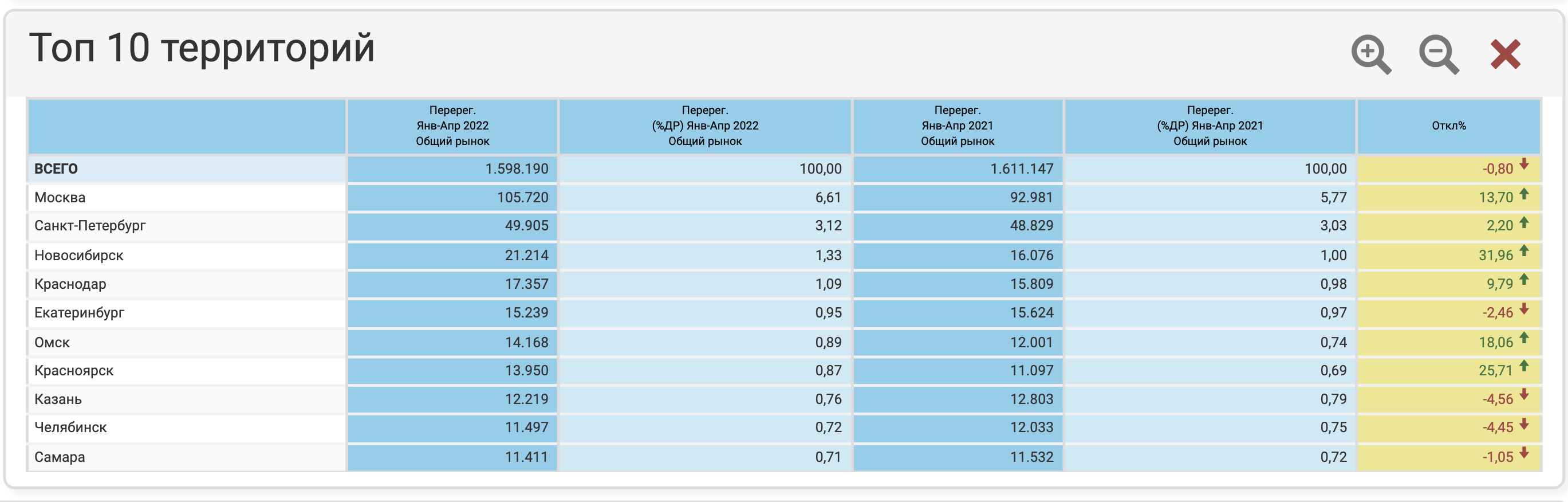Click the Челябинск territory name
Viewport: 1568px width, 502px height.
click(x=70, y=428)
